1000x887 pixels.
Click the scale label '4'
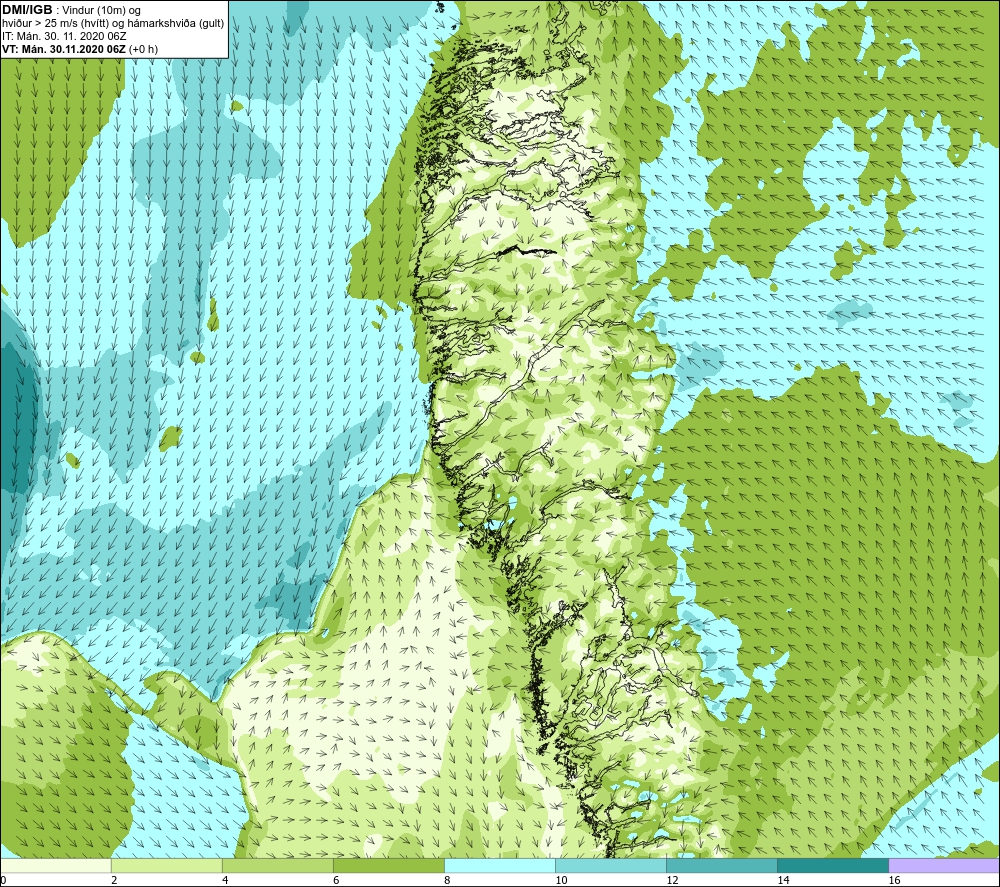tap(225, 881)
